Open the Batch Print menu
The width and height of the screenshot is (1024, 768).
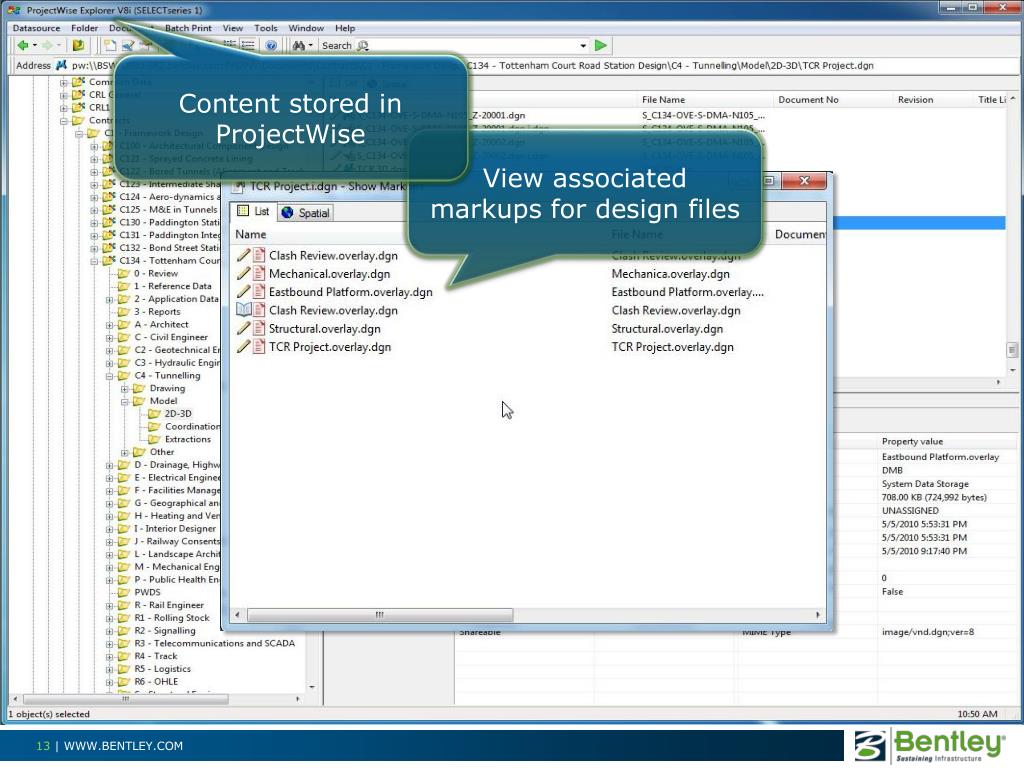(188, 28)
